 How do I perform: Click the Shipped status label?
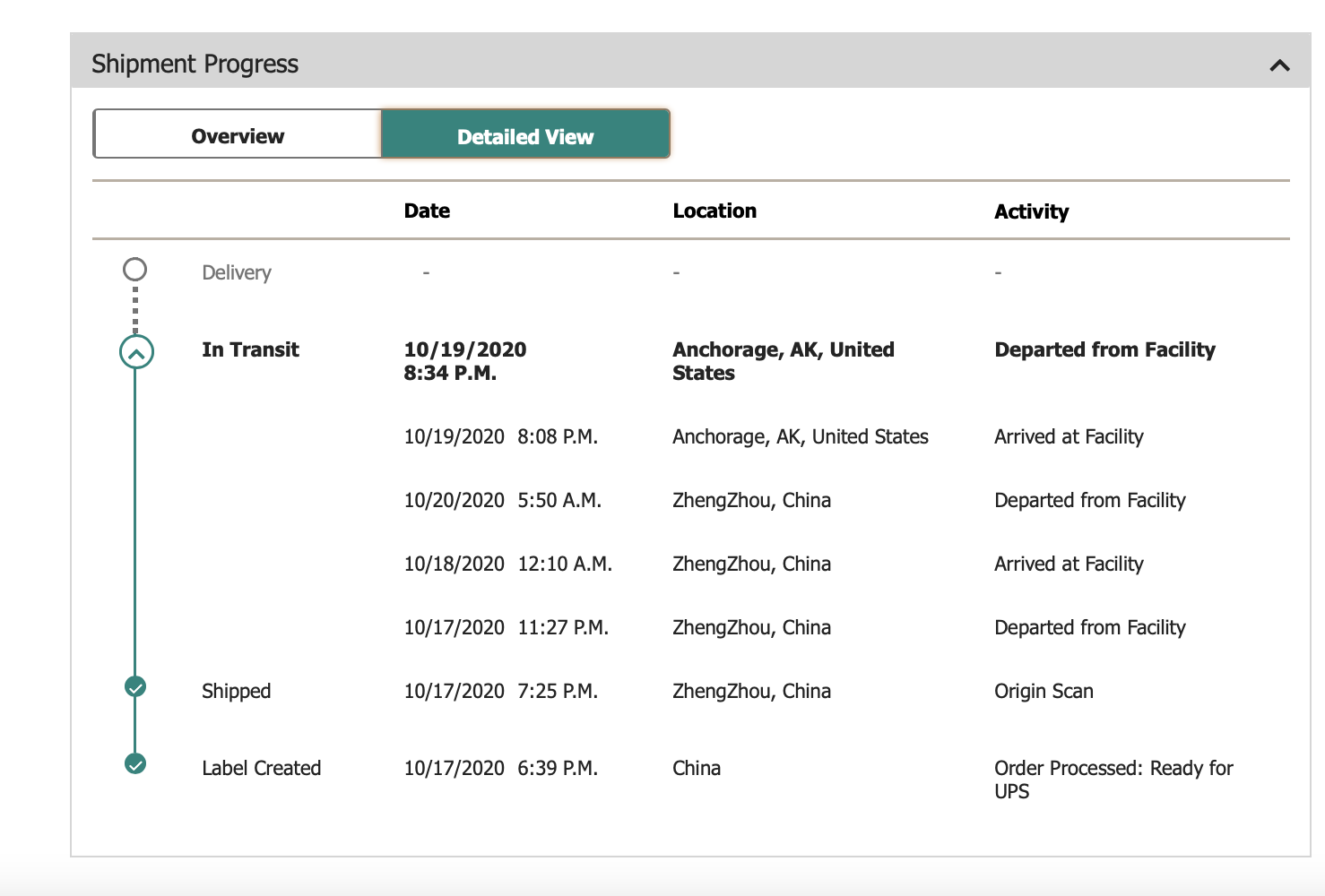pos(236,692)
